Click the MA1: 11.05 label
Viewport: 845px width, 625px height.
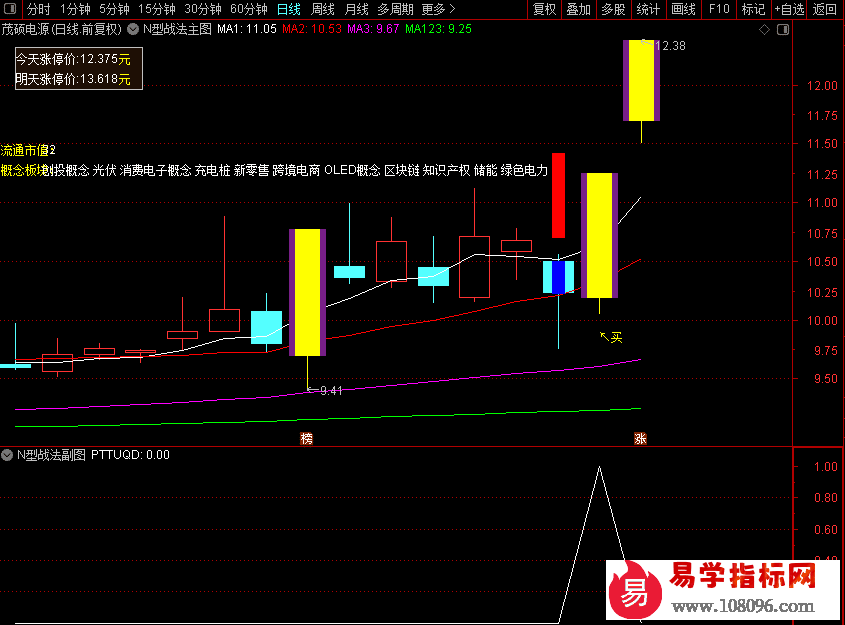[x=247, y=29]
